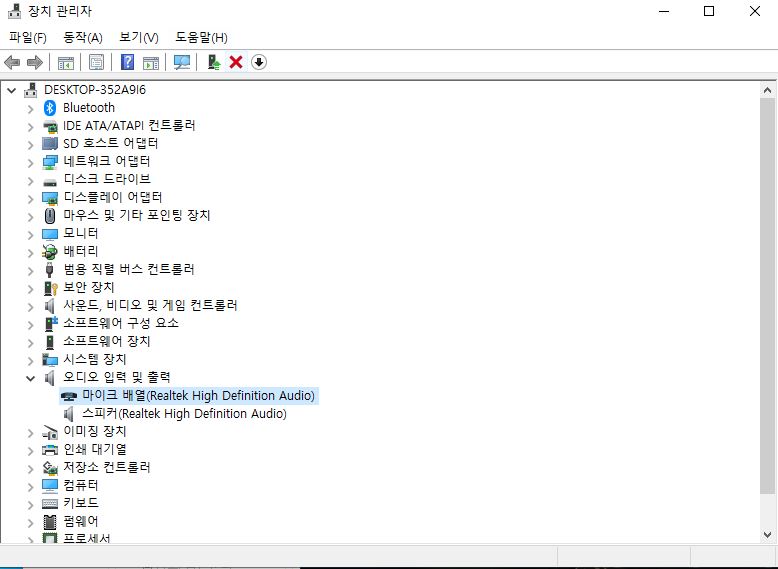Open the 보기(V) menu
The image size is (778, 569).
click(139, 38)
